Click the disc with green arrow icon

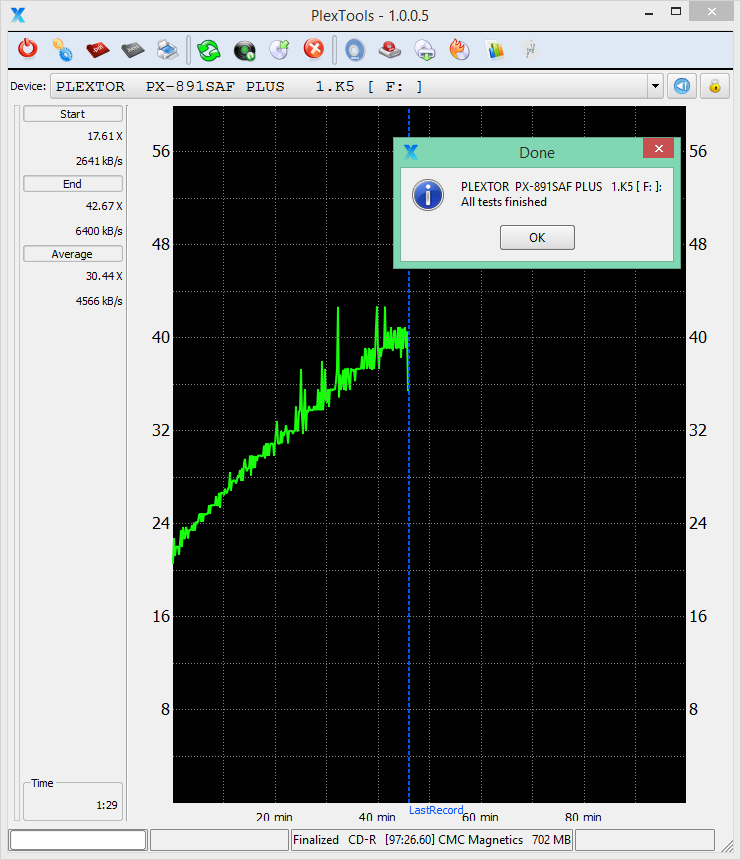280,49
